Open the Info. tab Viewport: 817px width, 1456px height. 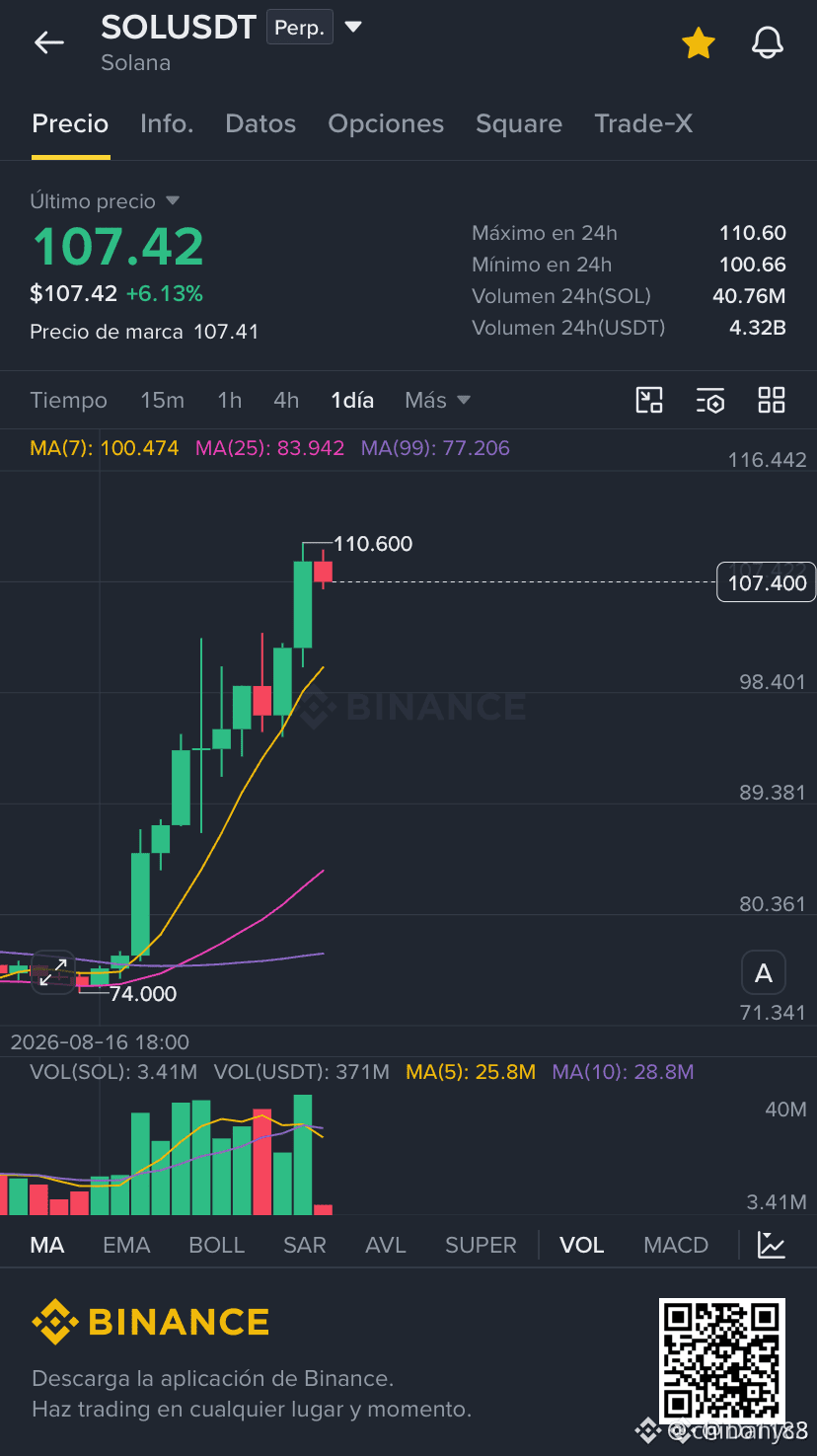point(167,123)
